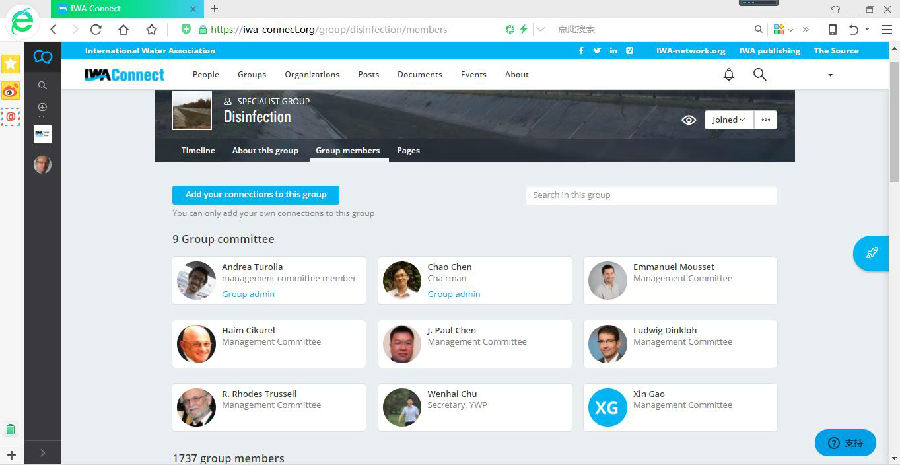
Task: Open the three-dots group options menu
Action: coord(766,120)
